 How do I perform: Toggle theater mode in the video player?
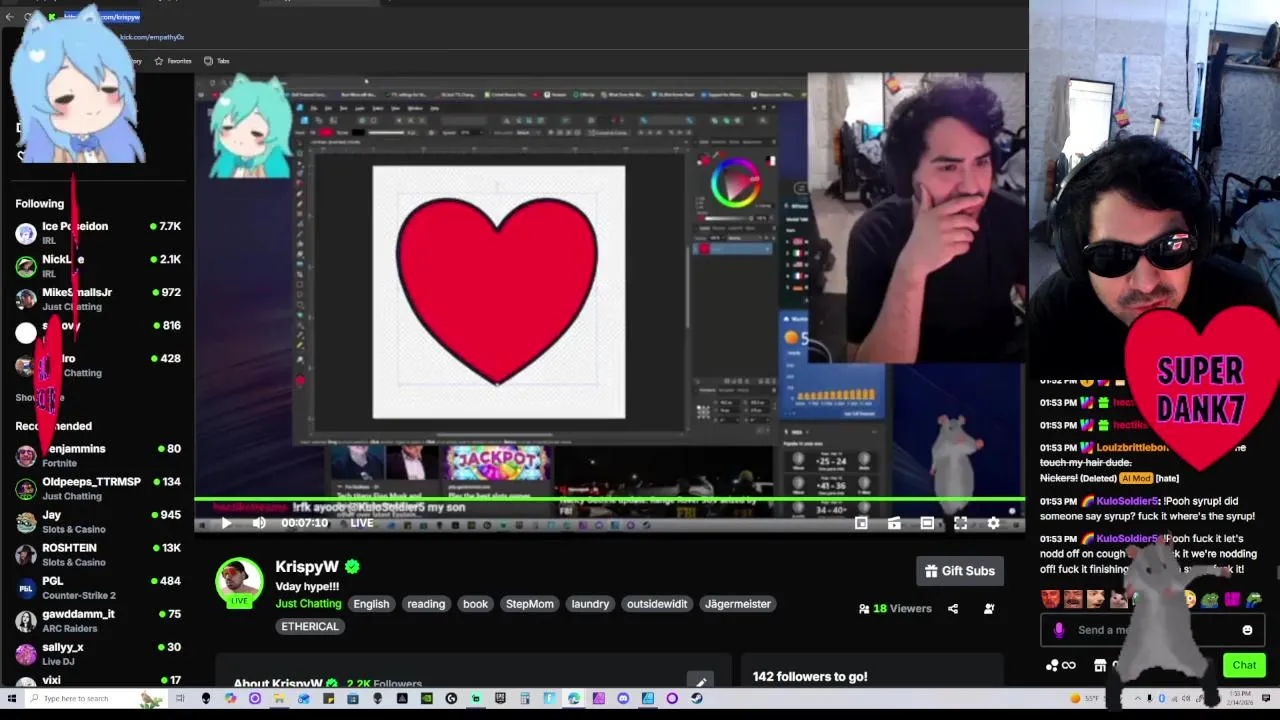pos(927,523)
